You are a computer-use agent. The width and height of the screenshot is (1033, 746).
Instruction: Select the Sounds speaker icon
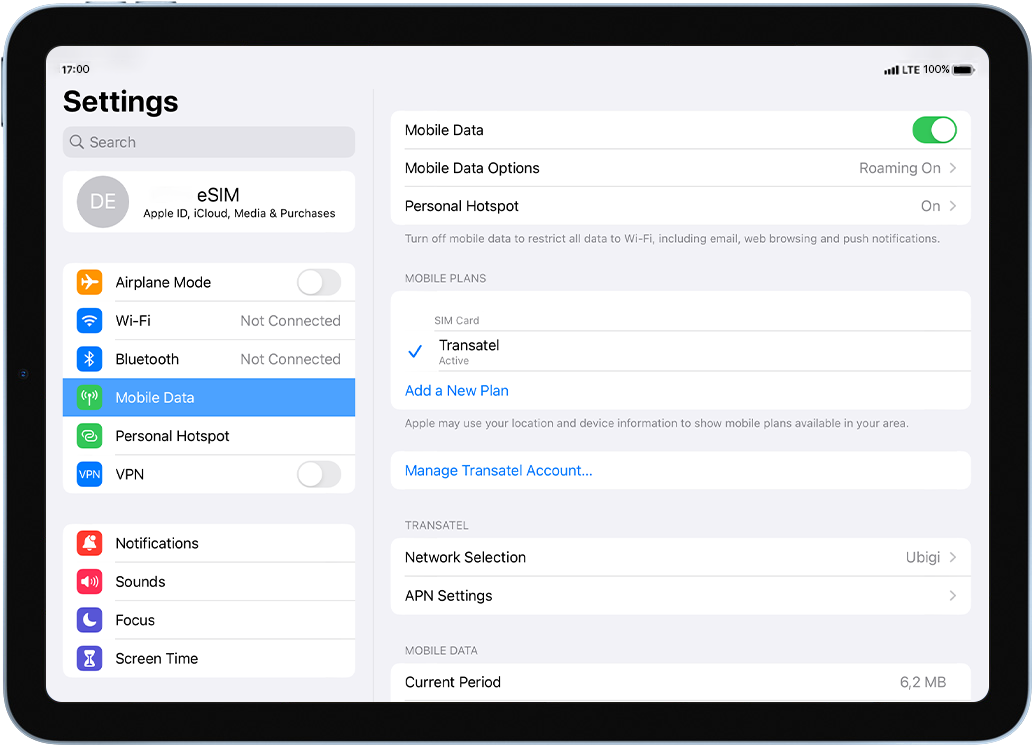click(x=89, y=581)
